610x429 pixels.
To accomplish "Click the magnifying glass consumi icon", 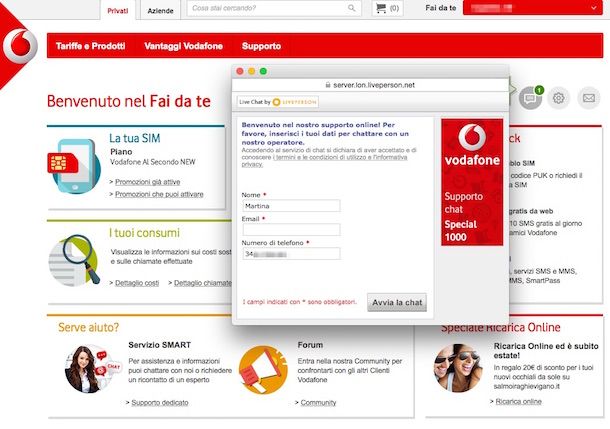I will (x=74, y=260).
